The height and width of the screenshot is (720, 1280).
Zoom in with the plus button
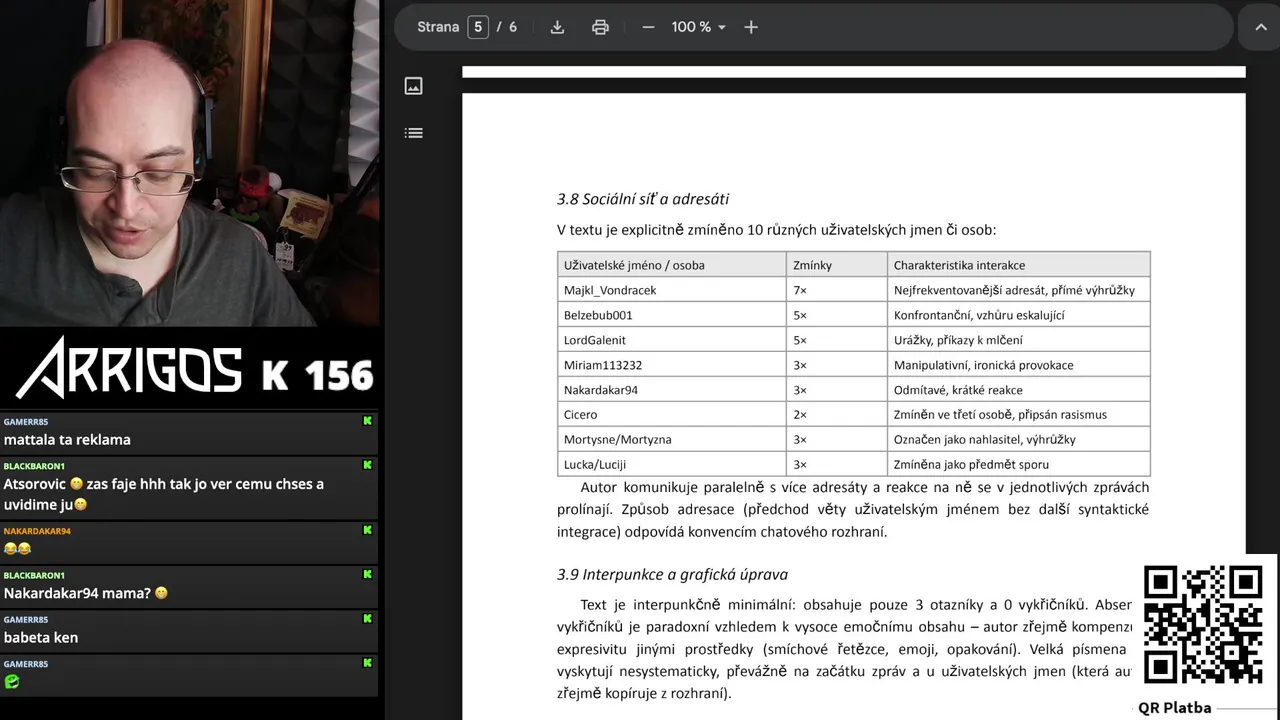[x=751, y=27]
